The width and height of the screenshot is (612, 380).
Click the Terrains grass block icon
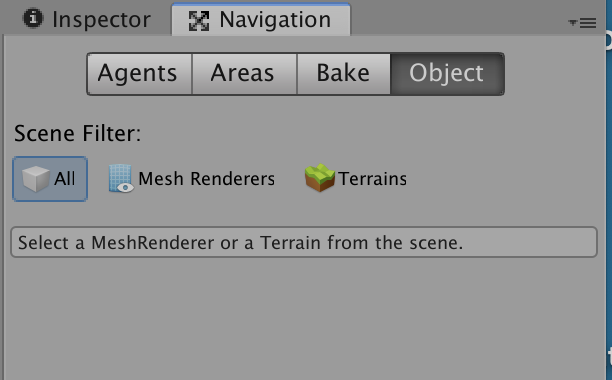click(x=320, y=178)
